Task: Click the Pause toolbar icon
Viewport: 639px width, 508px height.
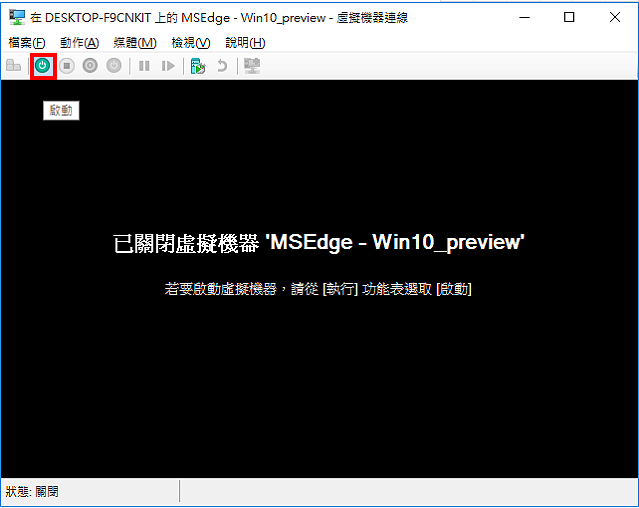Action: pos(144,66)
